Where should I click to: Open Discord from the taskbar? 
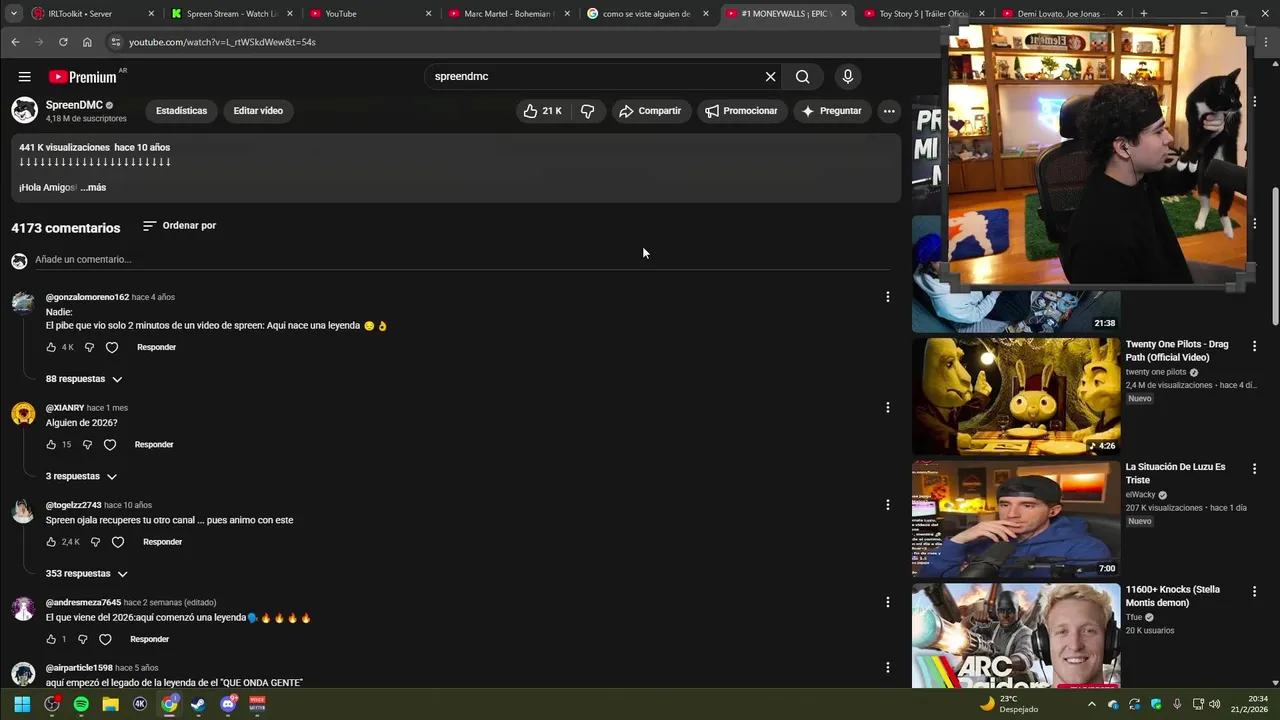click(x=228, y=704)
